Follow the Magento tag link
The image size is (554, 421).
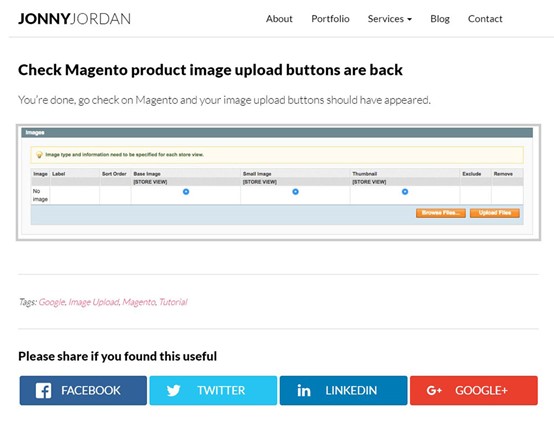(x=139, y=302)
